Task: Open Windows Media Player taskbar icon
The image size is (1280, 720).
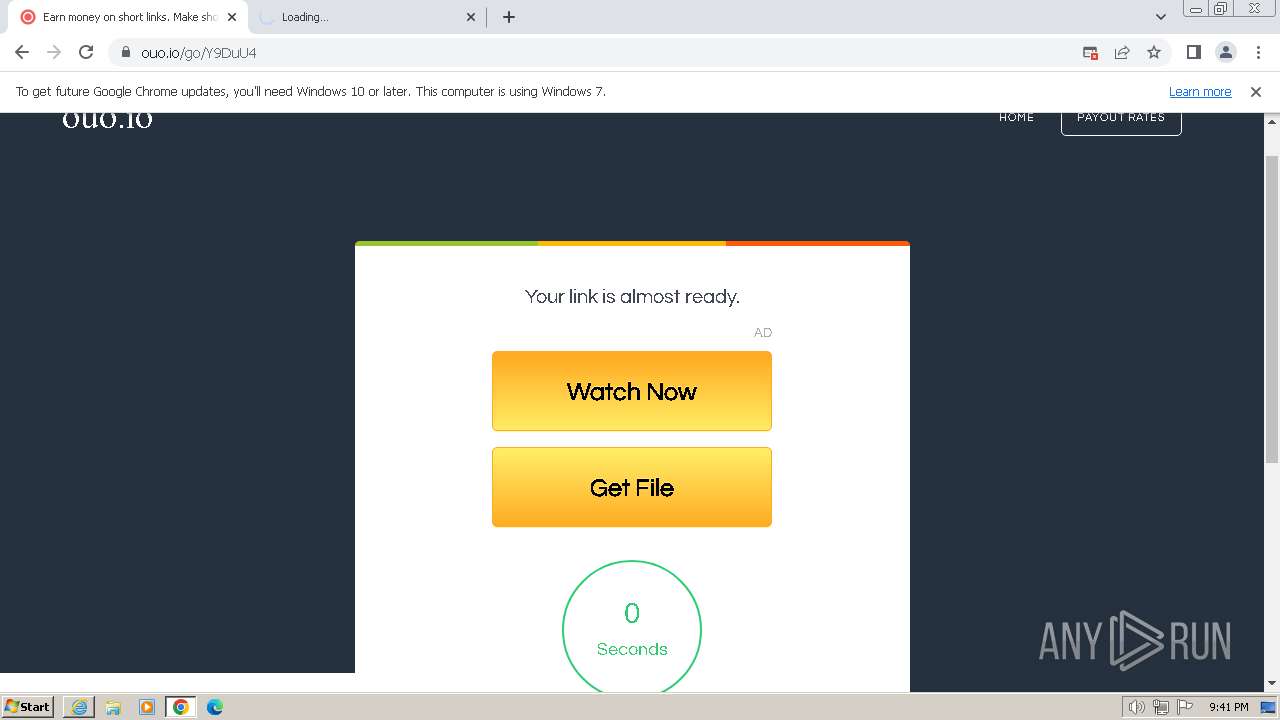Action: click(147, 707)
